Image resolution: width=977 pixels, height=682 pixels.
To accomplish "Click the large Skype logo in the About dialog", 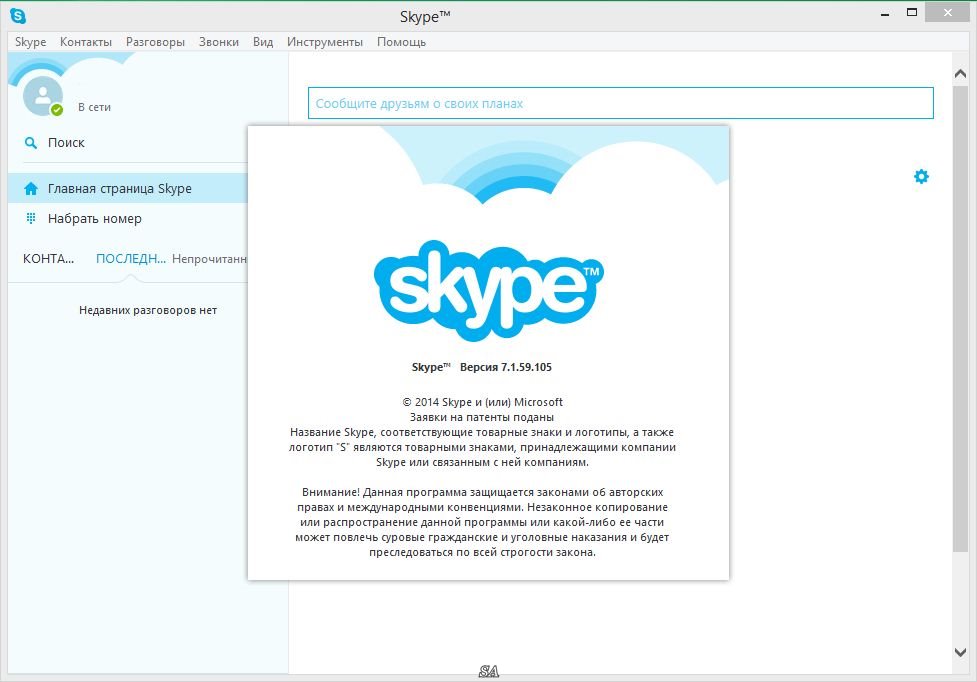I will 488,290.
